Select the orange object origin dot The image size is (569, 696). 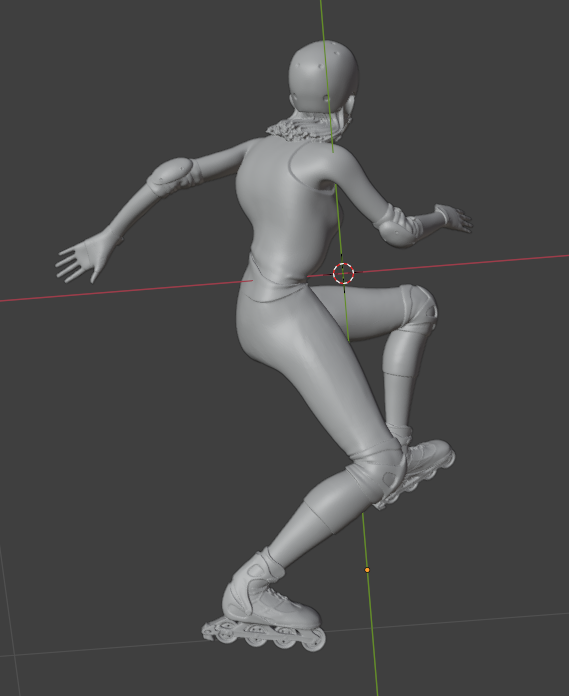tap(367, 569)
